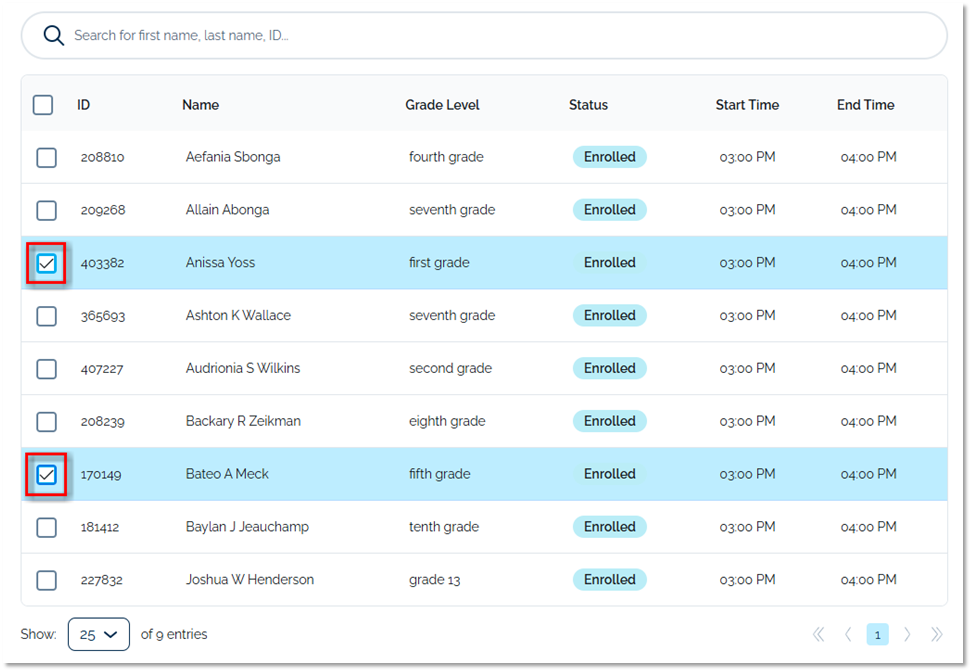This screenshot has height=672, width=972.
Task: Uncheck the checkbox for Bateo A Meck
Action: point(46,474)
